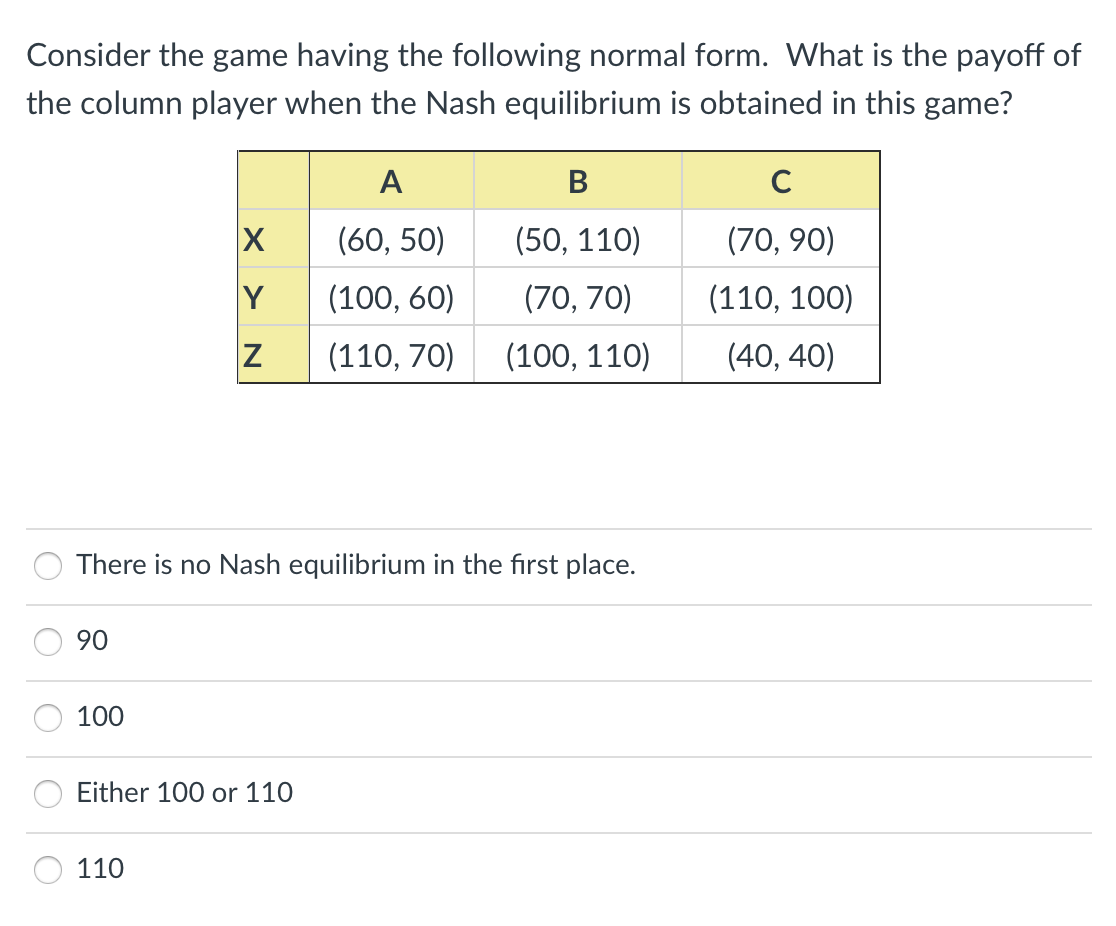This screenshot has width=1116, height=926.
Task: Click the column header cell labeled A
Action: pos(391,181)
